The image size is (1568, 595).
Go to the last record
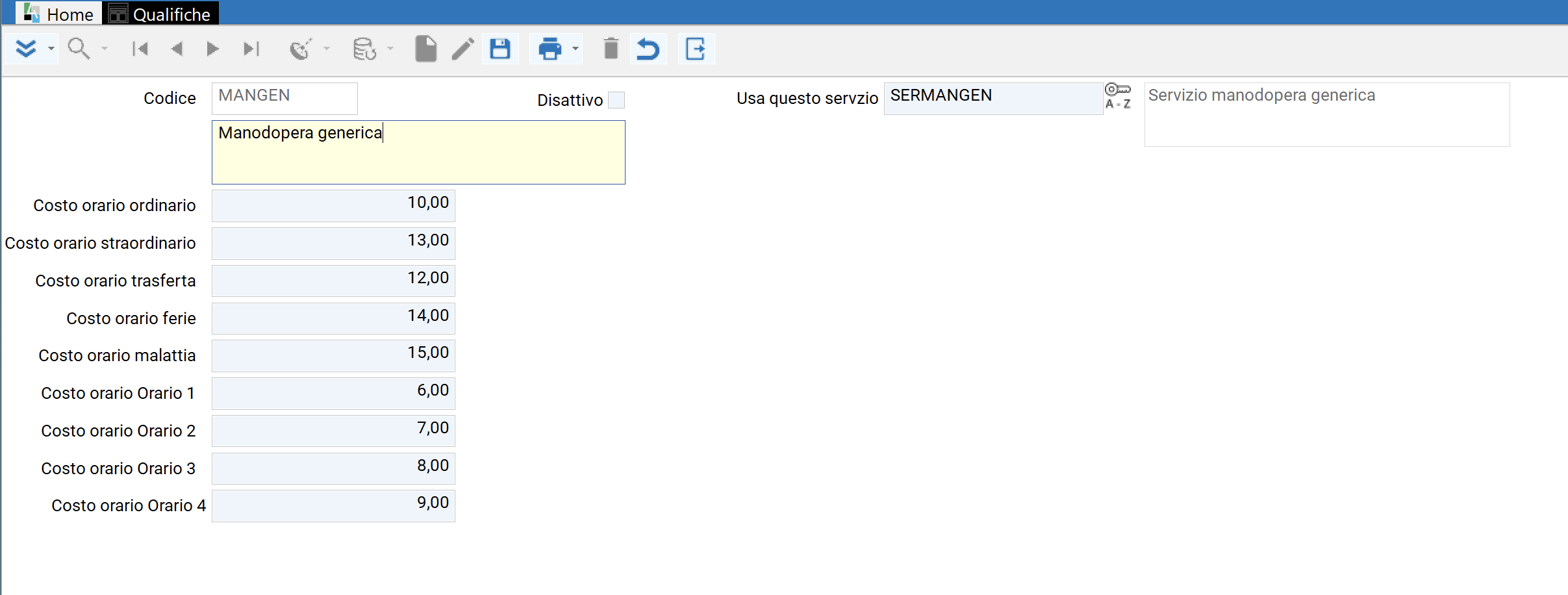point(251,49)
